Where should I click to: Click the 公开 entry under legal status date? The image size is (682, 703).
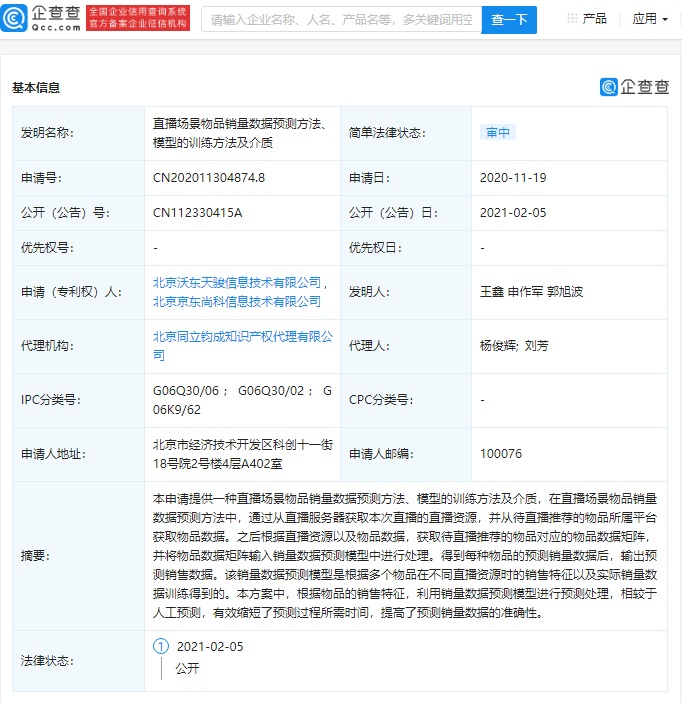tap(187, 668)
